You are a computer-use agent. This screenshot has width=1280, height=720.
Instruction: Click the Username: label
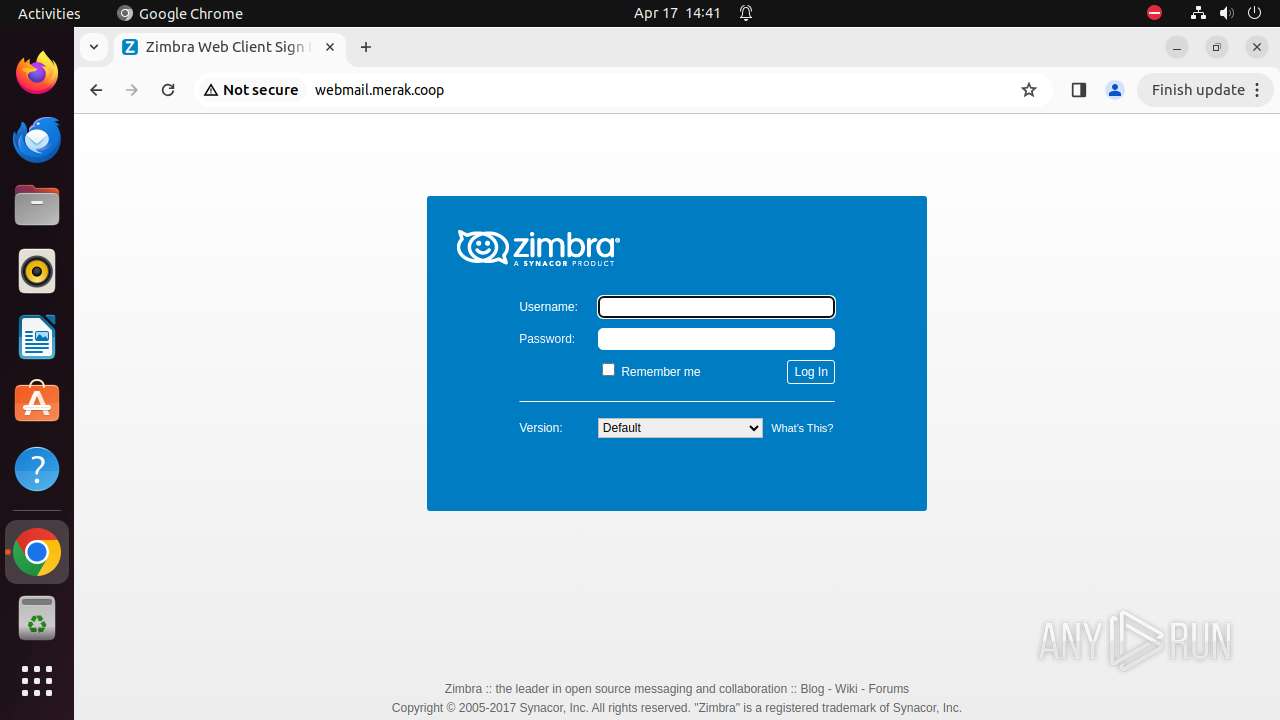(548, 307)
